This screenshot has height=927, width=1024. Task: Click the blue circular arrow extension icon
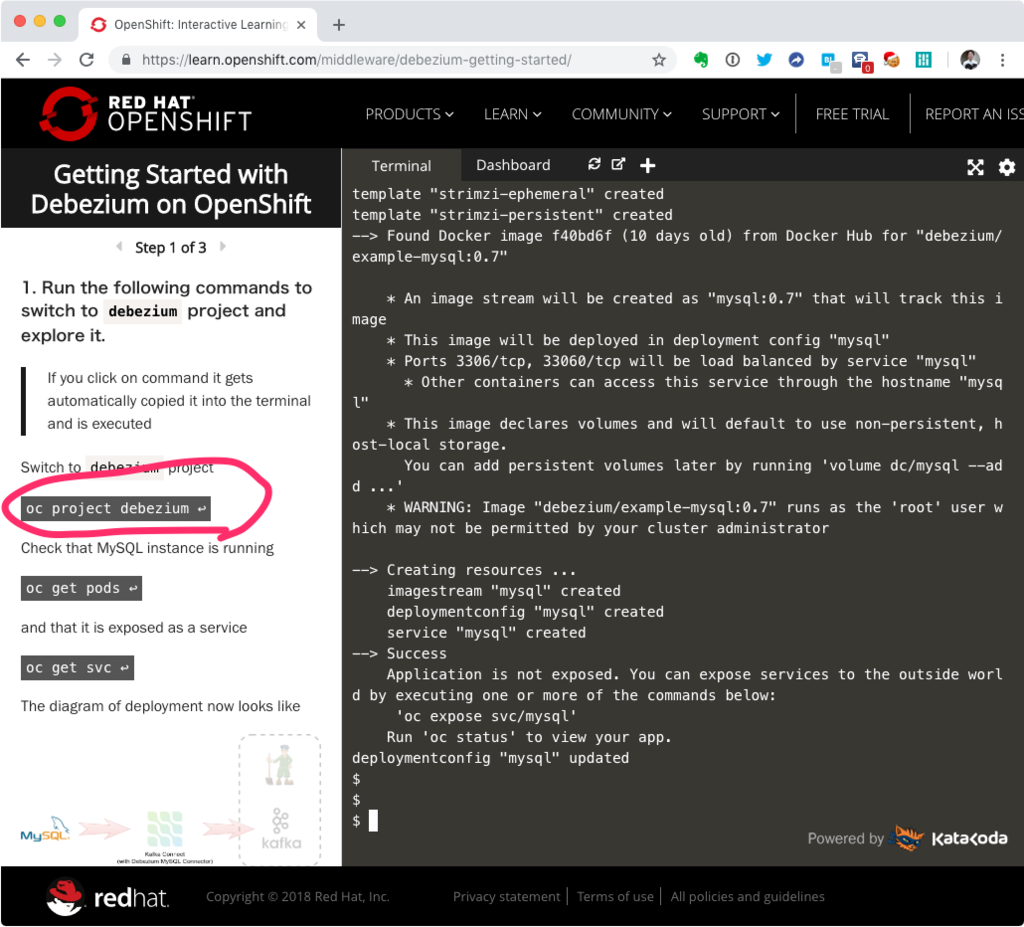point(796,60)
